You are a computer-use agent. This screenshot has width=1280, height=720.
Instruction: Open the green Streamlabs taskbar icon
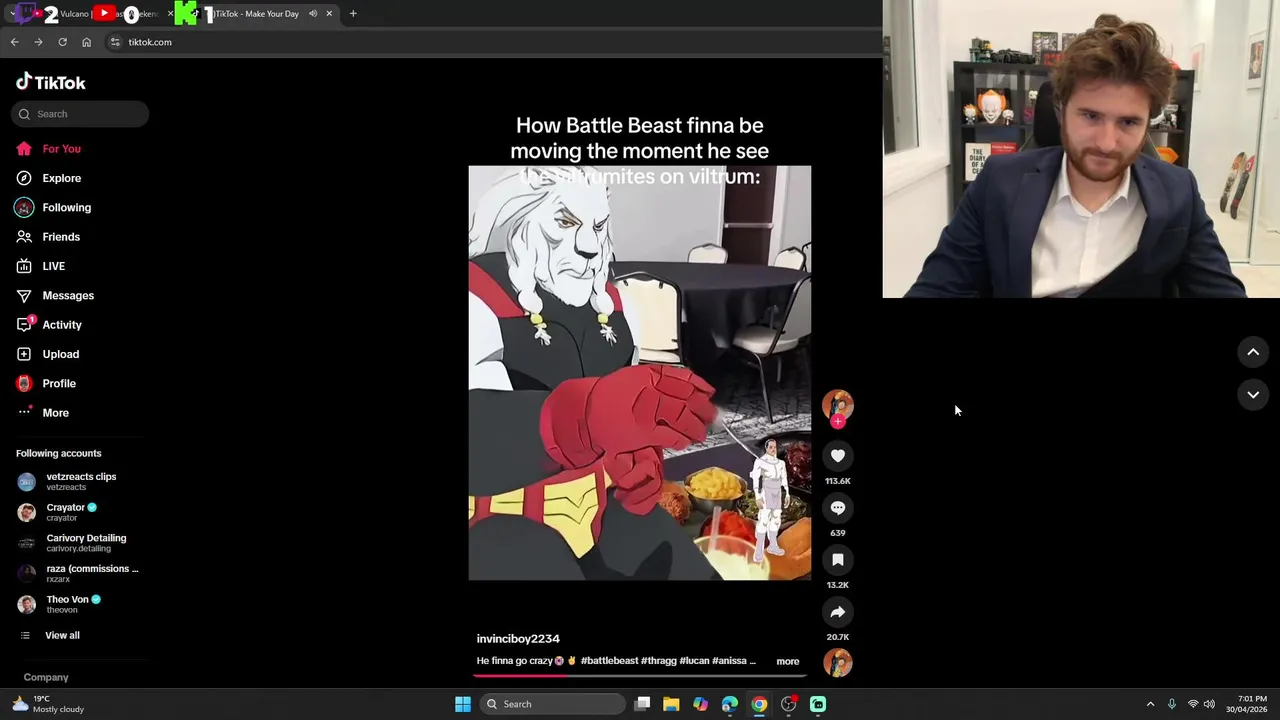pos(818,704)
